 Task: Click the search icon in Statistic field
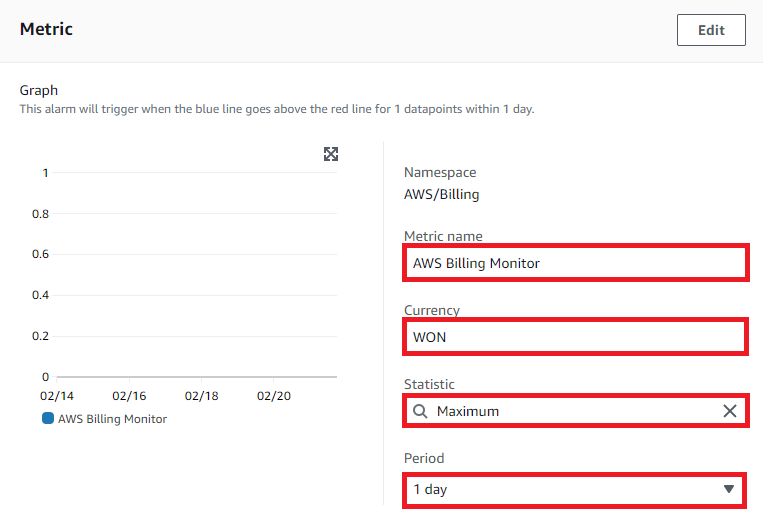(420, 411)
